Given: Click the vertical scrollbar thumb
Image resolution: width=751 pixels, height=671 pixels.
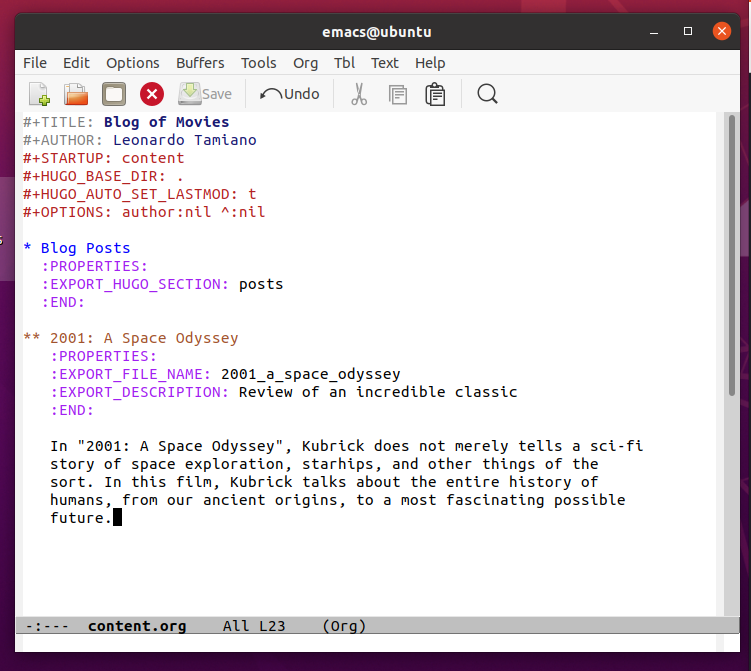Looking at the screenshot, I should 731,255.
